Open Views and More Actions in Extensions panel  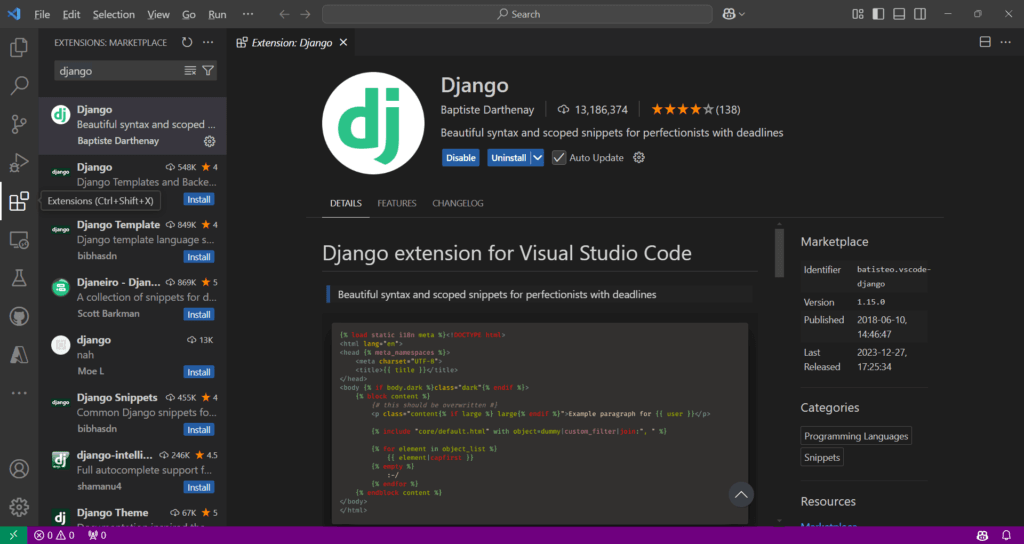point(208,42)
